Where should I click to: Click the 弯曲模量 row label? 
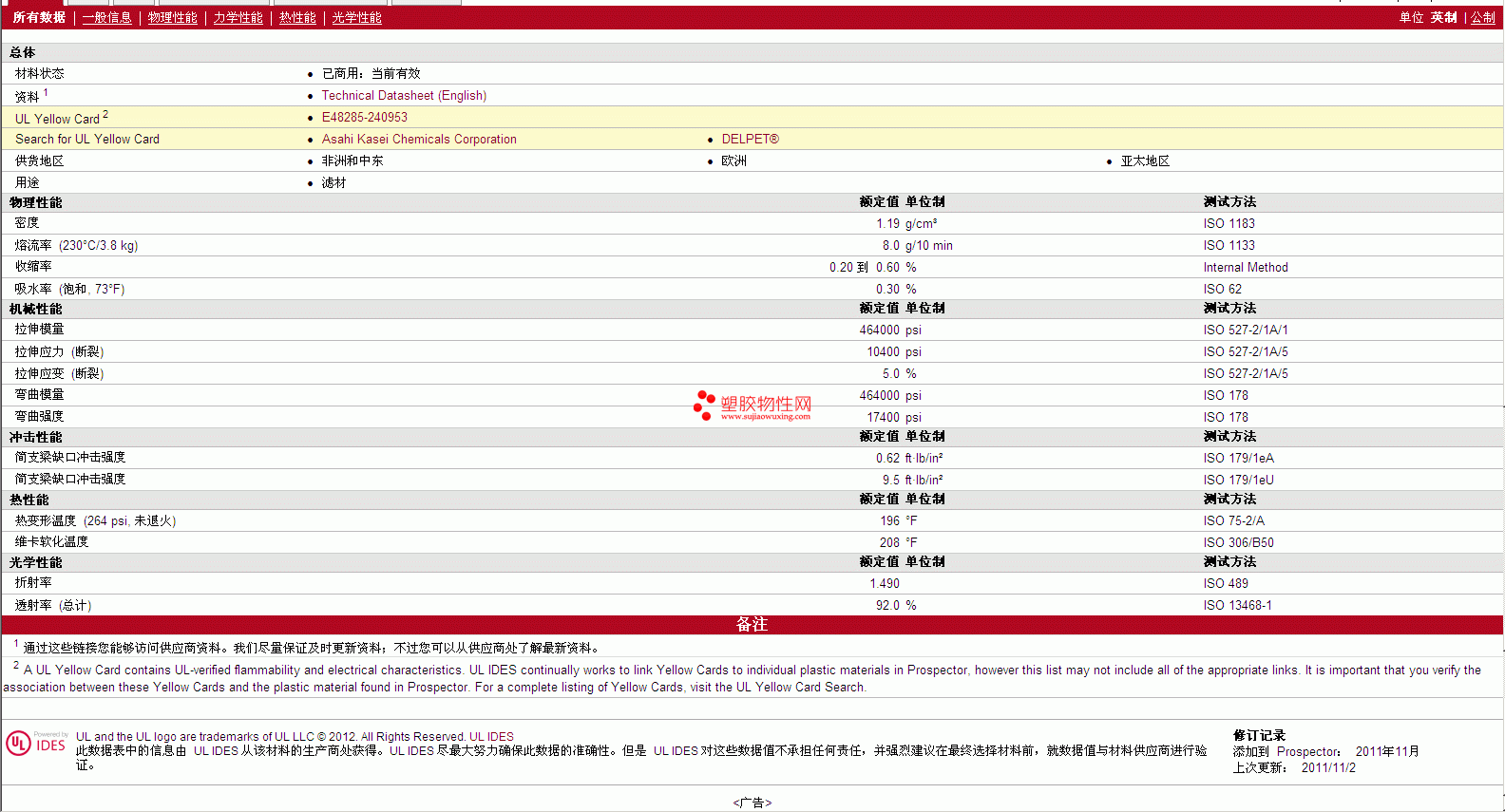coord(40,395)
